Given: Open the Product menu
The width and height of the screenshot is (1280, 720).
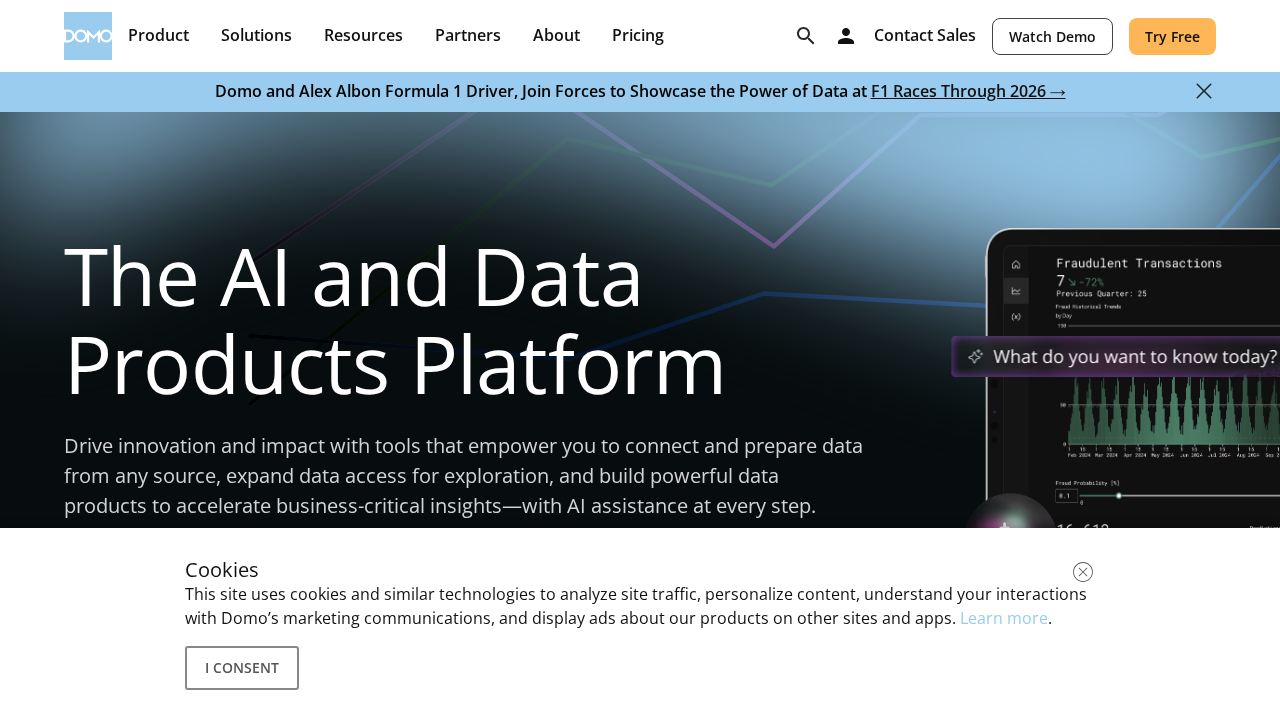Looking at the screenshot, I should (158, 33).
